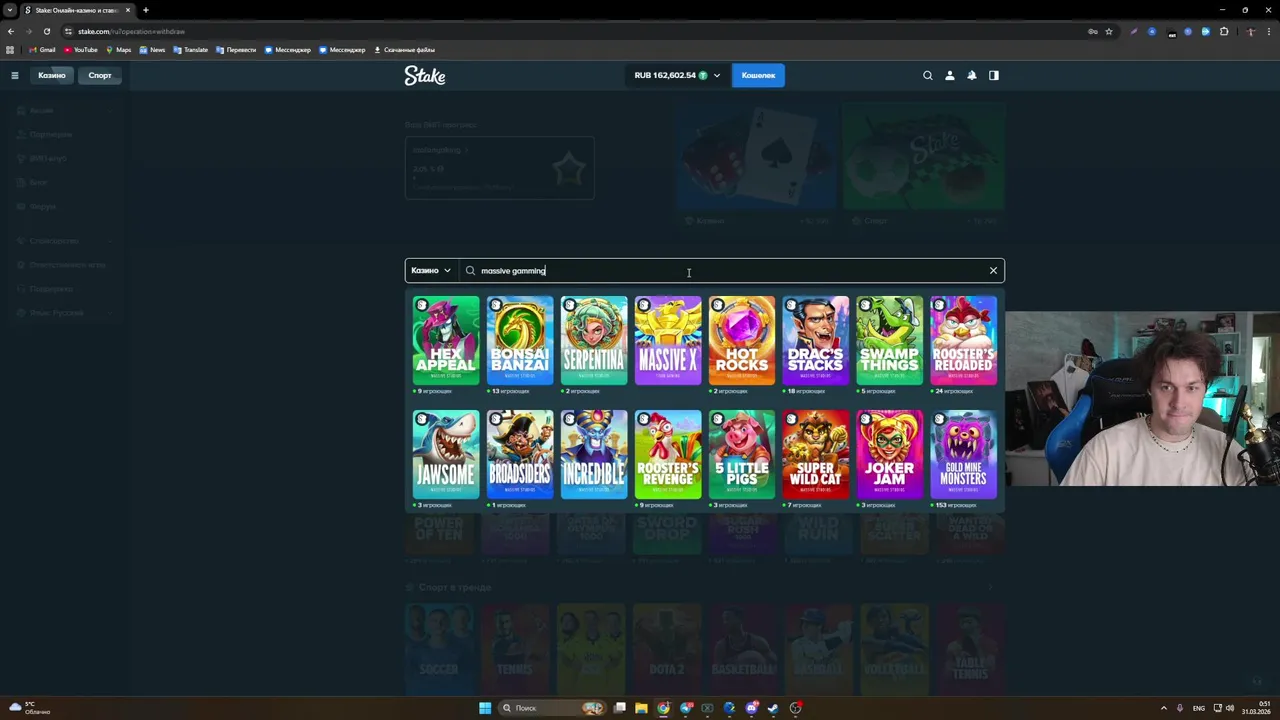Open the Translate bookmark
Screen dimensions: 1280x720
coord(190,49)
